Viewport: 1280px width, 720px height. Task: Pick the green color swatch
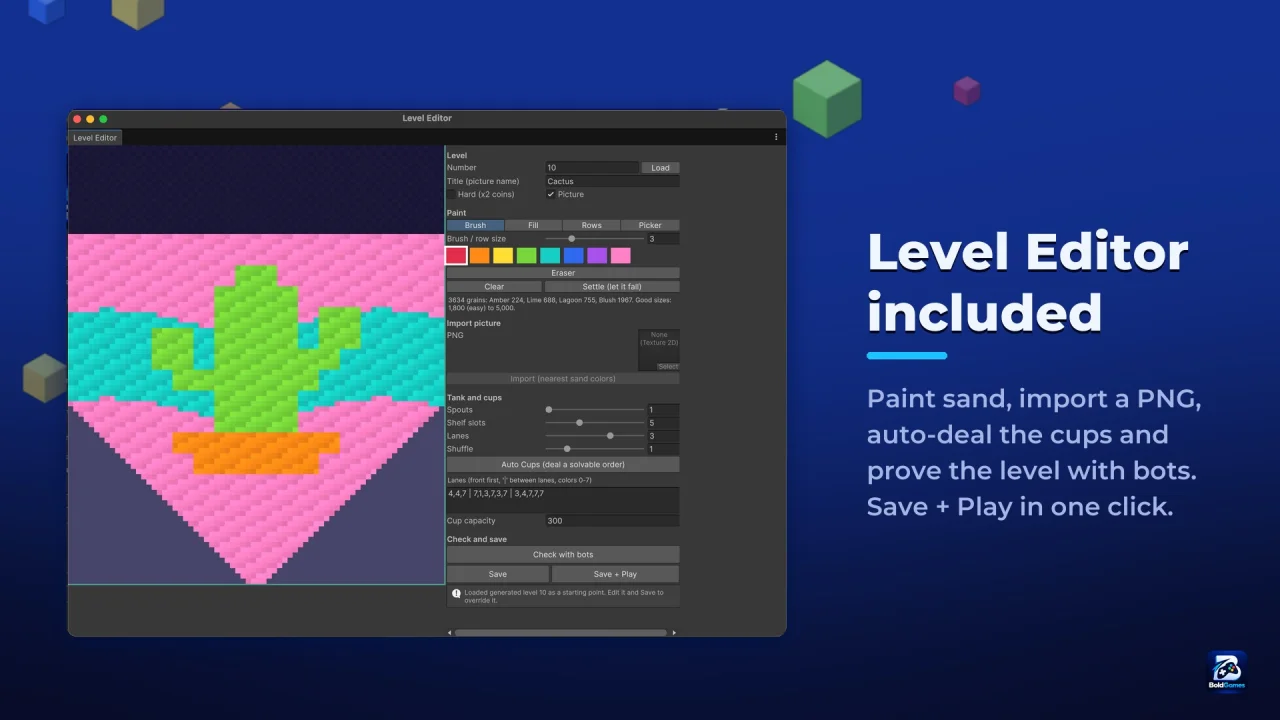[x=526, y=256]
